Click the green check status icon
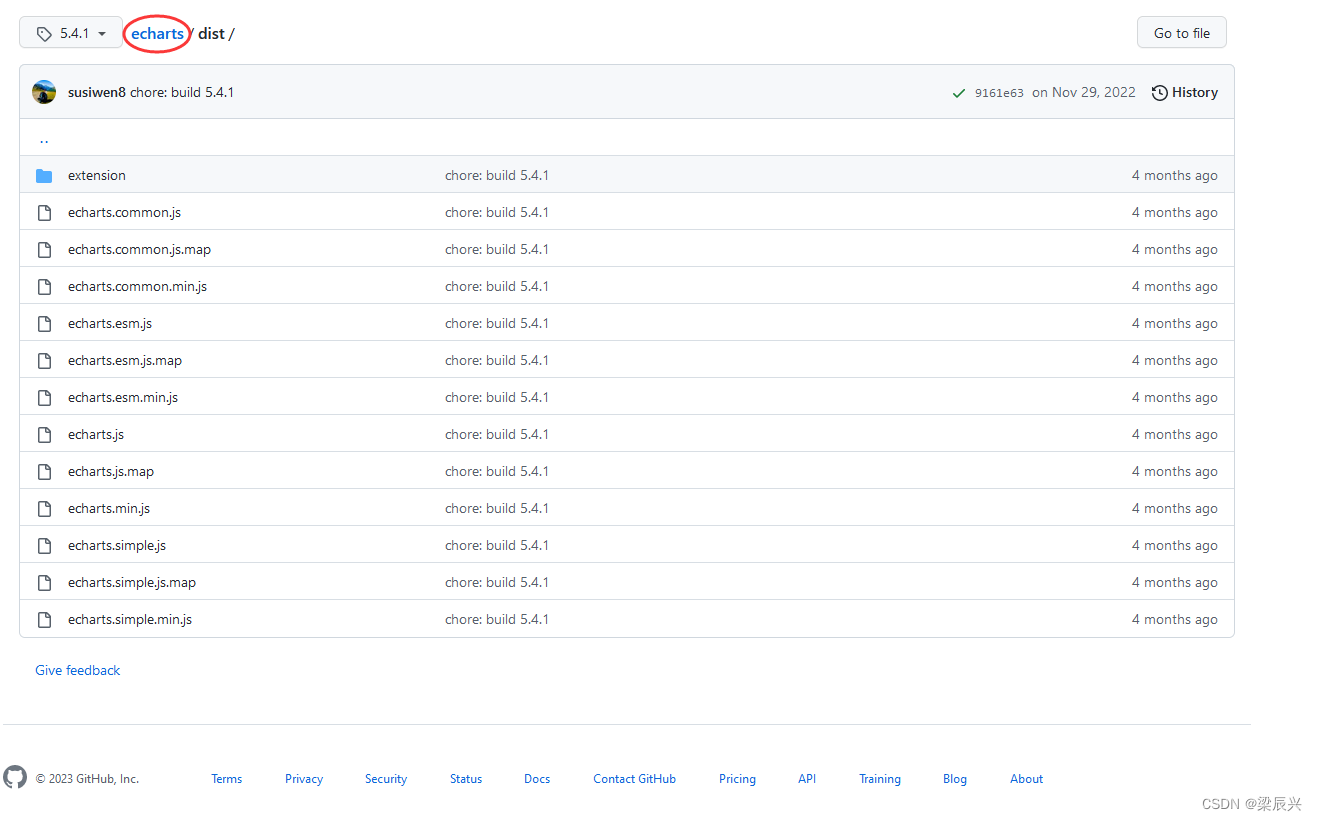Viewport: 1317px width, 821px height. click(959, 93)
